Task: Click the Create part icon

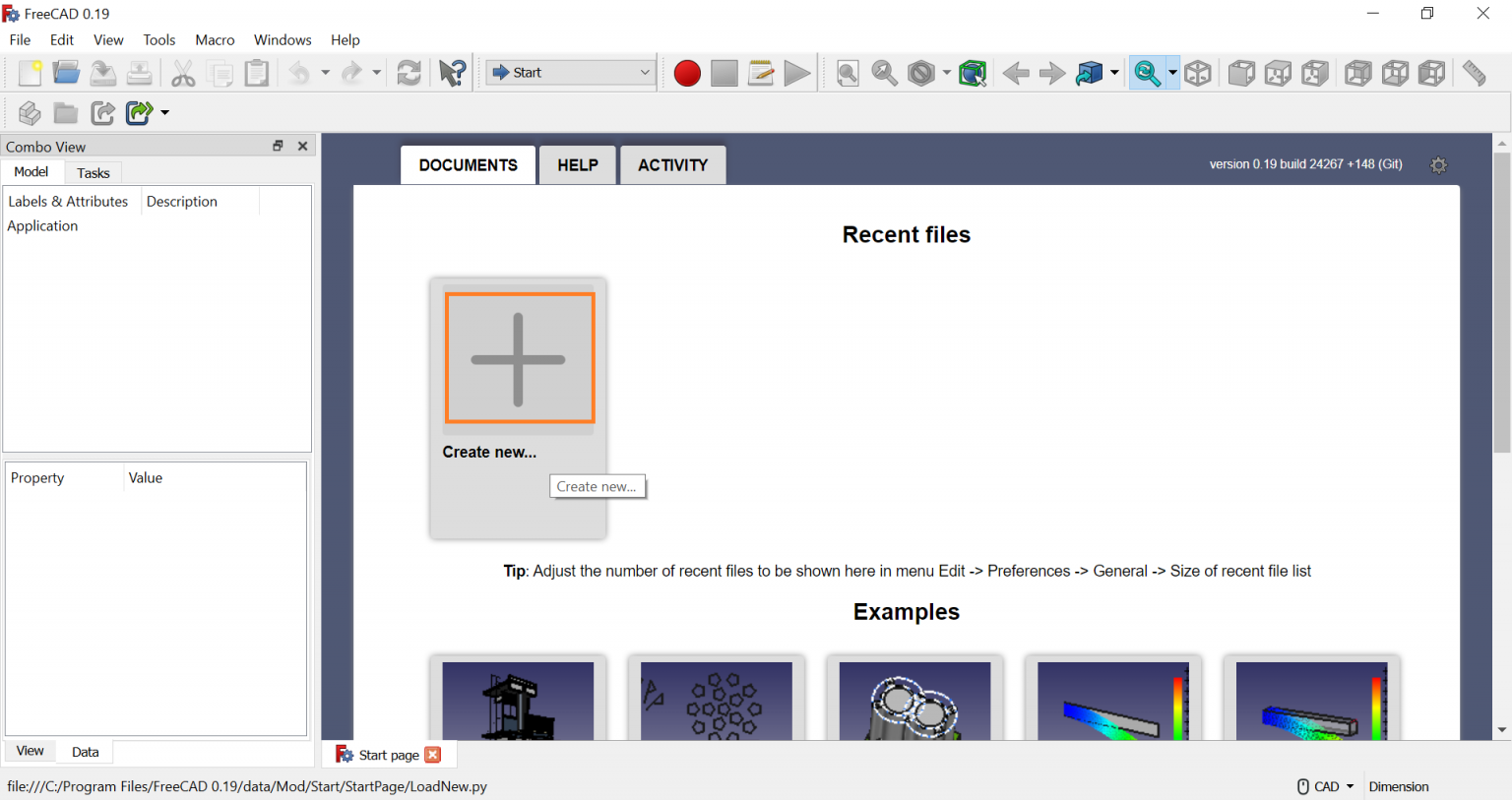Action: click(x=30, y=113)
